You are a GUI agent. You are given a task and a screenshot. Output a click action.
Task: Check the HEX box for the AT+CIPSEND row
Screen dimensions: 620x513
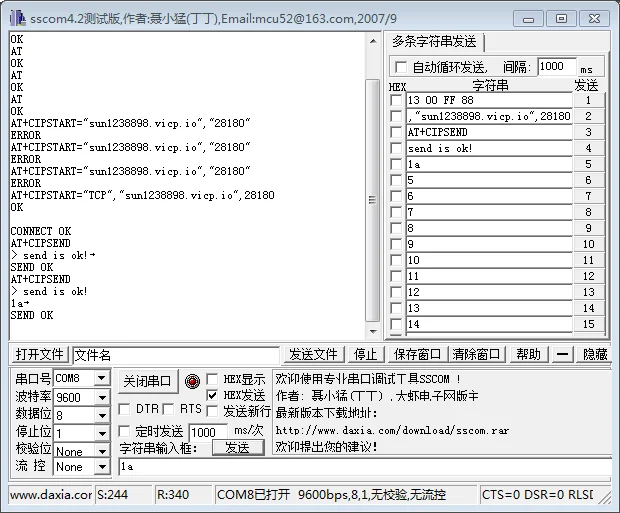(x=396, y=132)
